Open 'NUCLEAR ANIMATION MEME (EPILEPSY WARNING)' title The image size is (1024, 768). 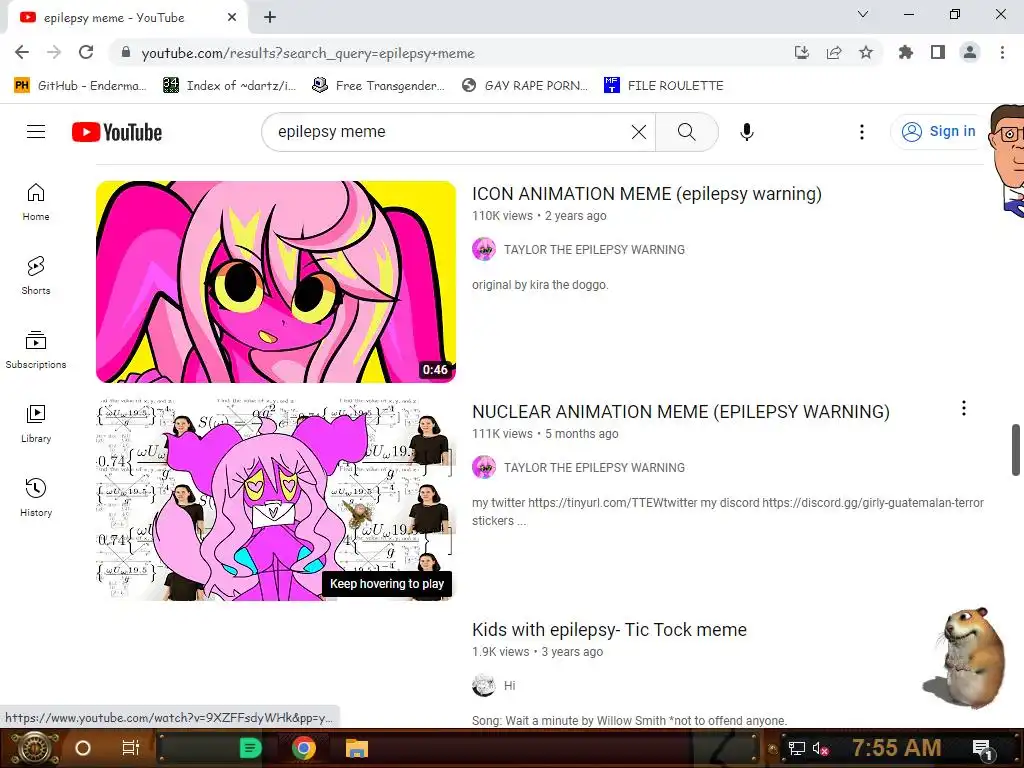pyautogui.click(x=680, y=412)
